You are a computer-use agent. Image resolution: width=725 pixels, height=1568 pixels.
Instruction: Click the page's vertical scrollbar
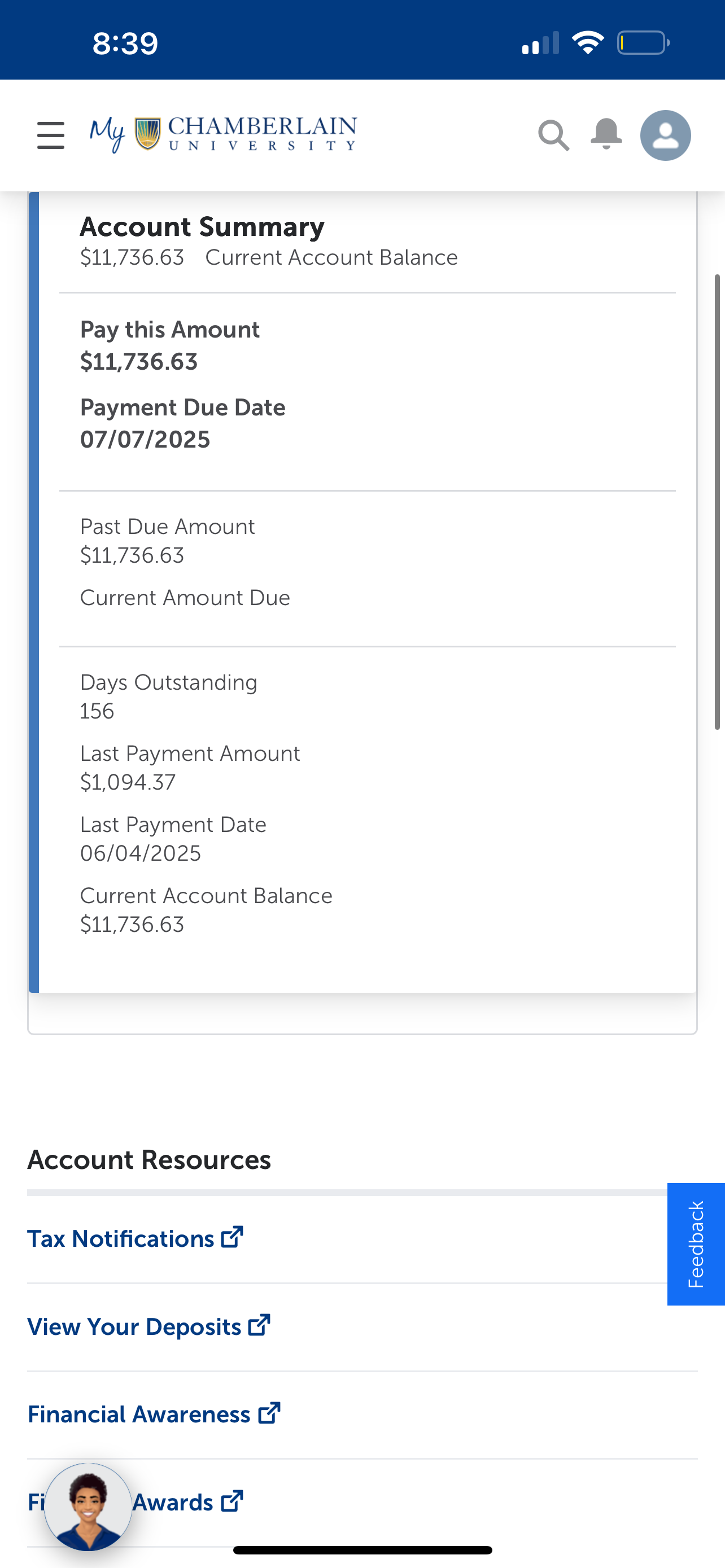click(x=717, y=502)
